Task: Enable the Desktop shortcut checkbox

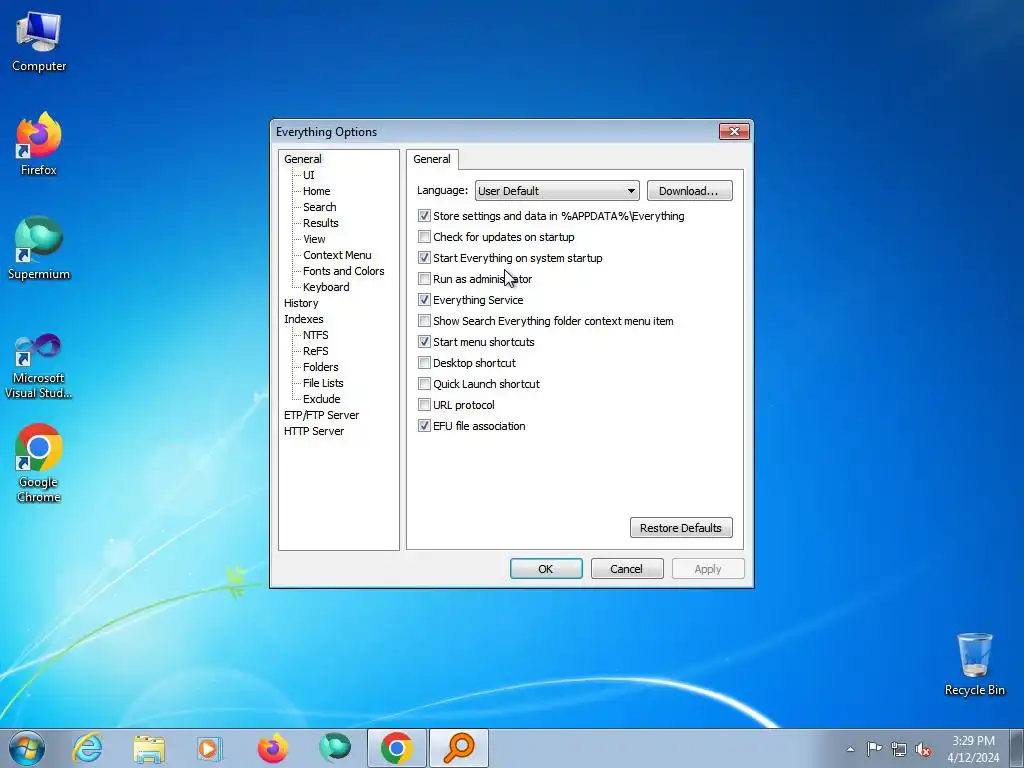Action: click(x=424, y=362)
